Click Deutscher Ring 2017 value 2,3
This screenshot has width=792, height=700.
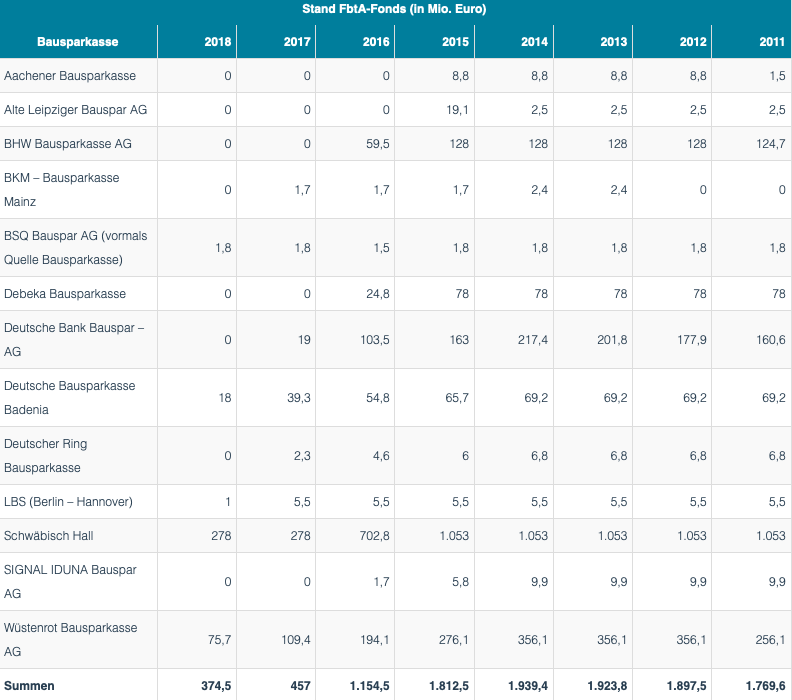pos(302,456)
